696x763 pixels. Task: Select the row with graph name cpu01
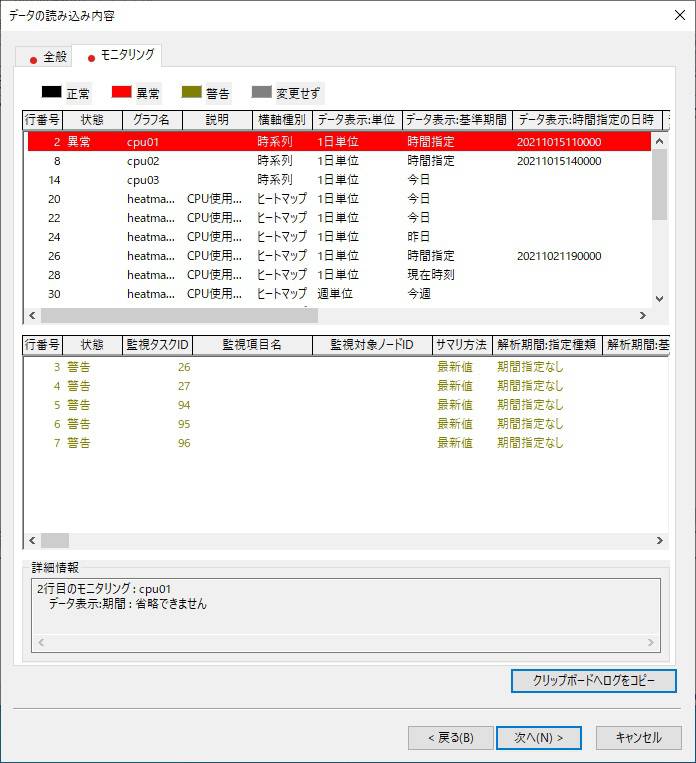tap(339, 142)
